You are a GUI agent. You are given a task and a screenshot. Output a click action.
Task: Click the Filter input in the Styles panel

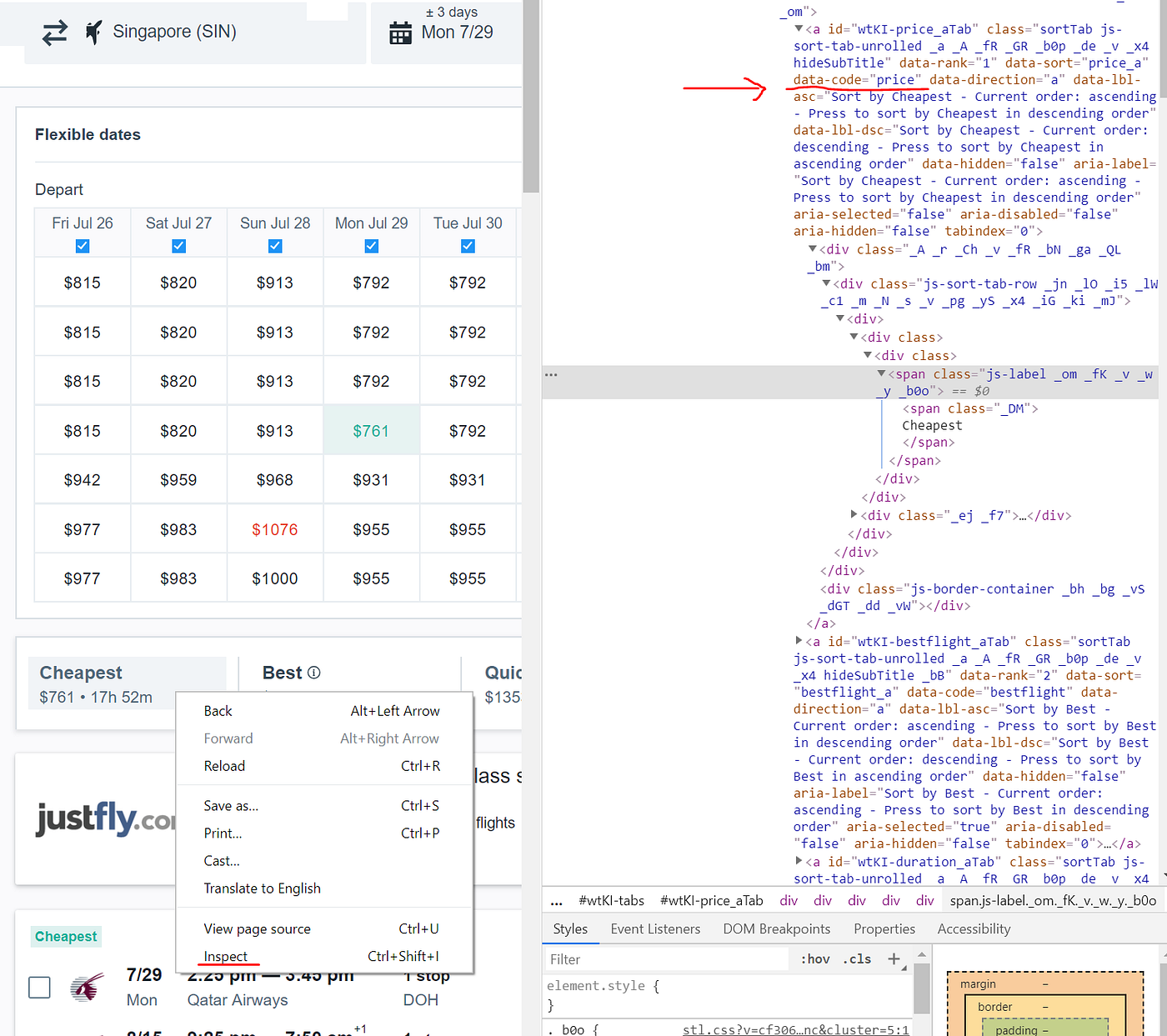(667, 959)
